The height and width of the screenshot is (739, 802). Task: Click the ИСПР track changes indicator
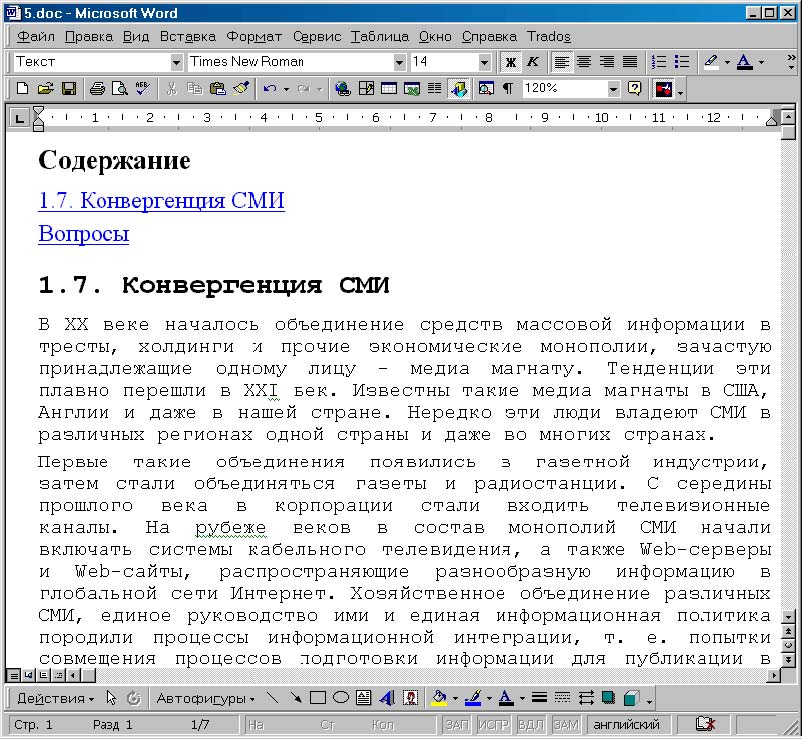[493, 725]
